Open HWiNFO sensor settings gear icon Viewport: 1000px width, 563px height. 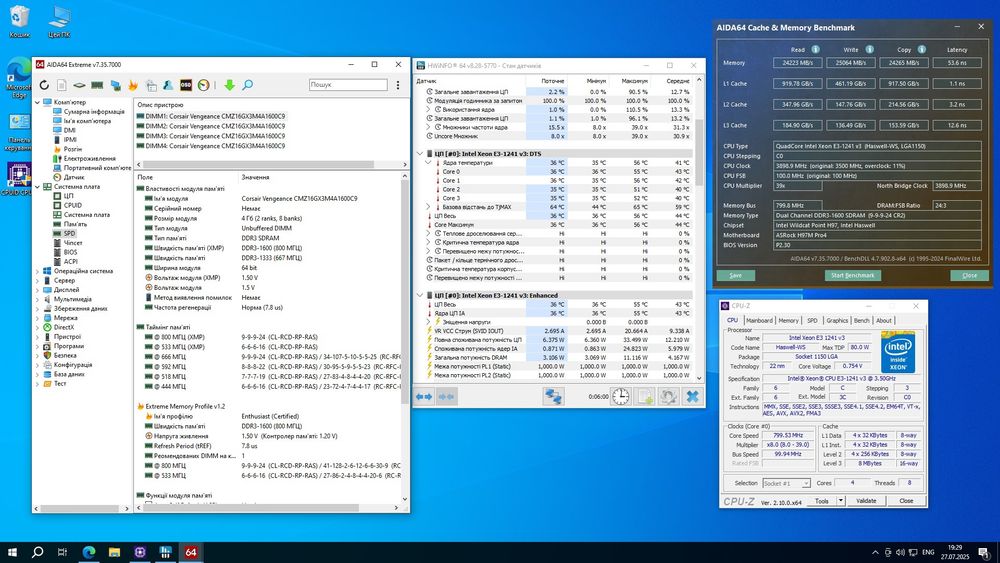668,397
